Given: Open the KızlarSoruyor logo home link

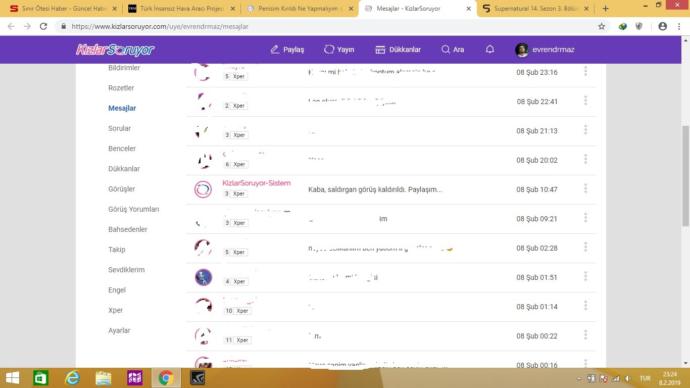Looking at the screenshot, I should pos(115,50).
